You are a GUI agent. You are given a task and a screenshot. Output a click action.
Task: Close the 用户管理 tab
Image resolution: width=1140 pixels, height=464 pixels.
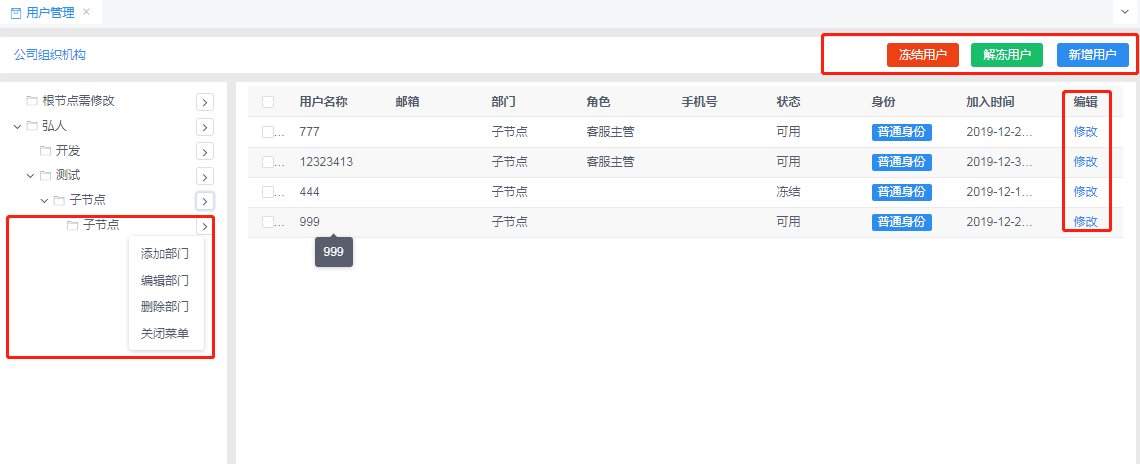pyautogui.click(x=87, y=12)
